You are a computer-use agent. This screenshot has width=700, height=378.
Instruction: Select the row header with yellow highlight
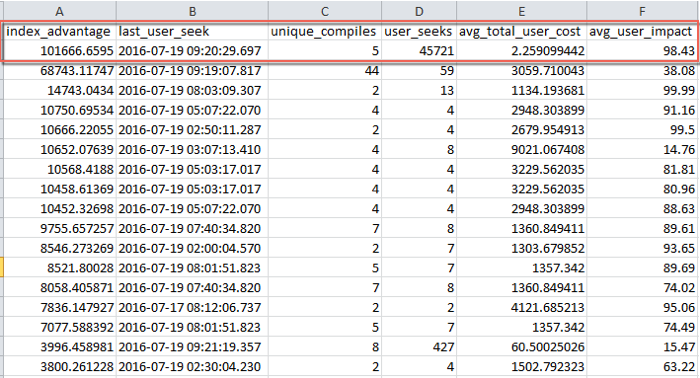point(2,268)
